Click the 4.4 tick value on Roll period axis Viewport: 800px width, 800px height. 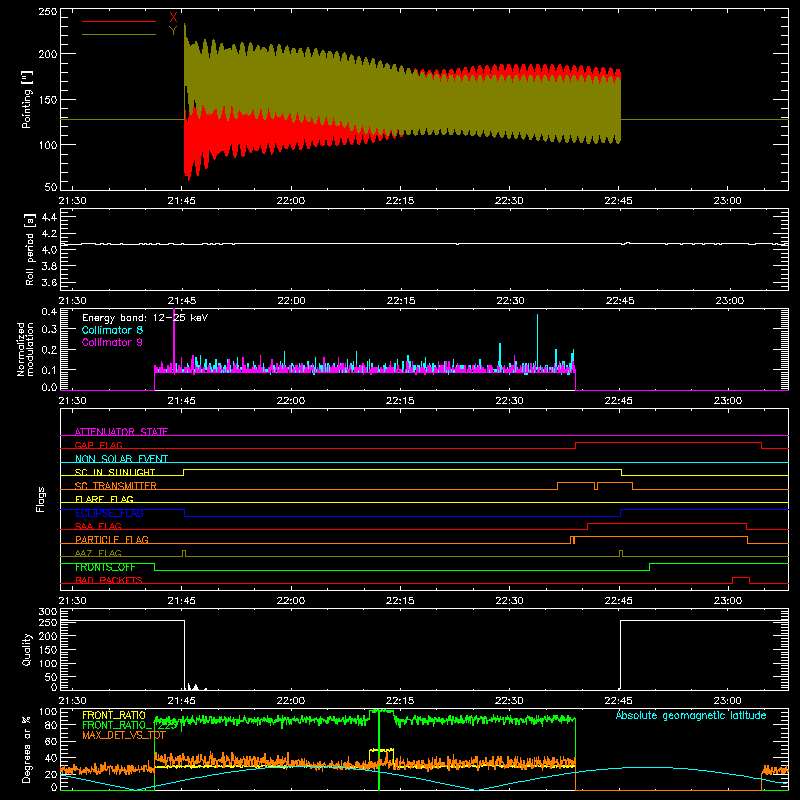pos(49,217)
